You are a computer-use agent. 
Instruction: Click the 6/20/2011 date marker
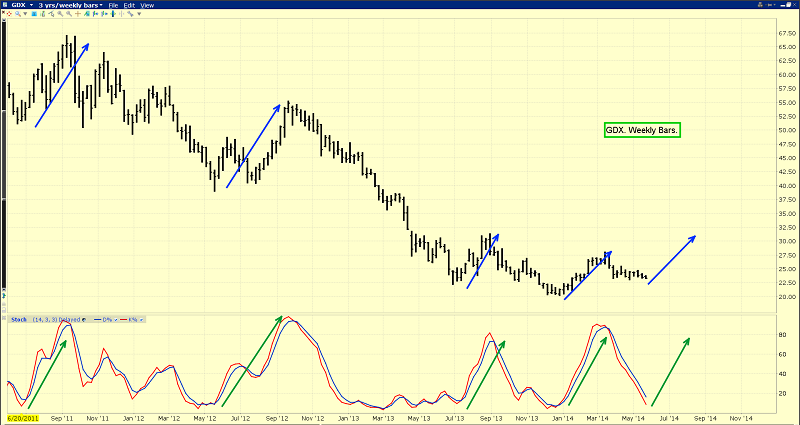22,418
